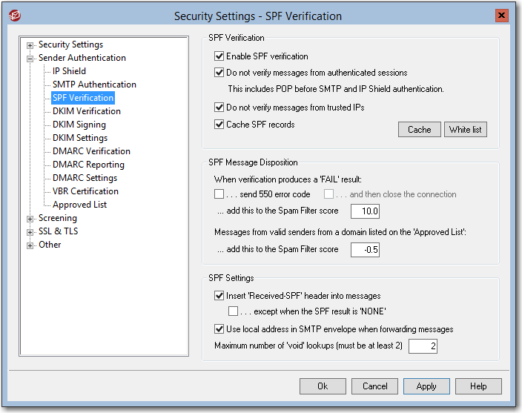Open the Approved List page
Viewport: 522px width, 413px height.
point(79,204)
